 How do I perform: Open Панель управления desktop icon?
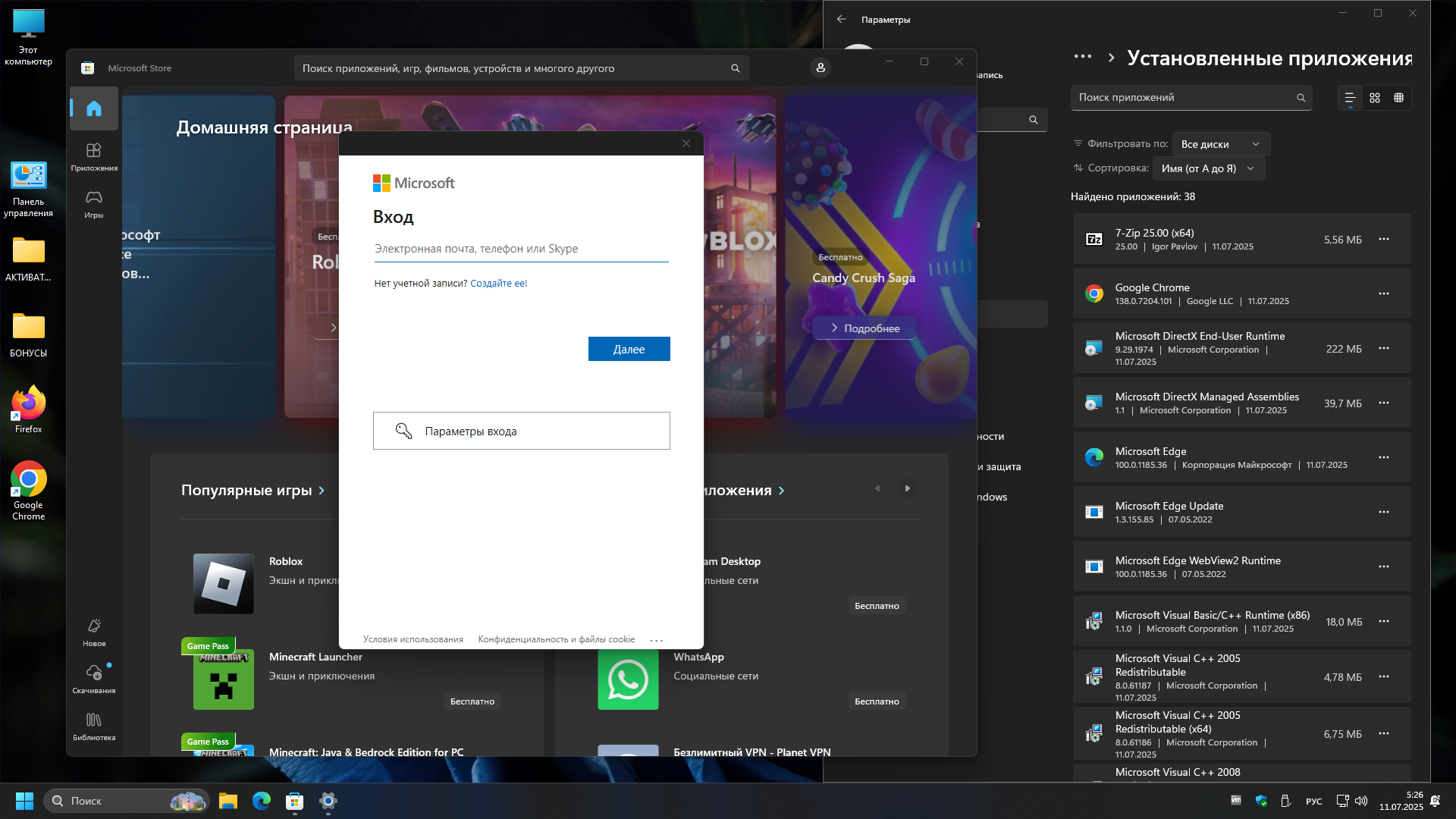point(29,189)
